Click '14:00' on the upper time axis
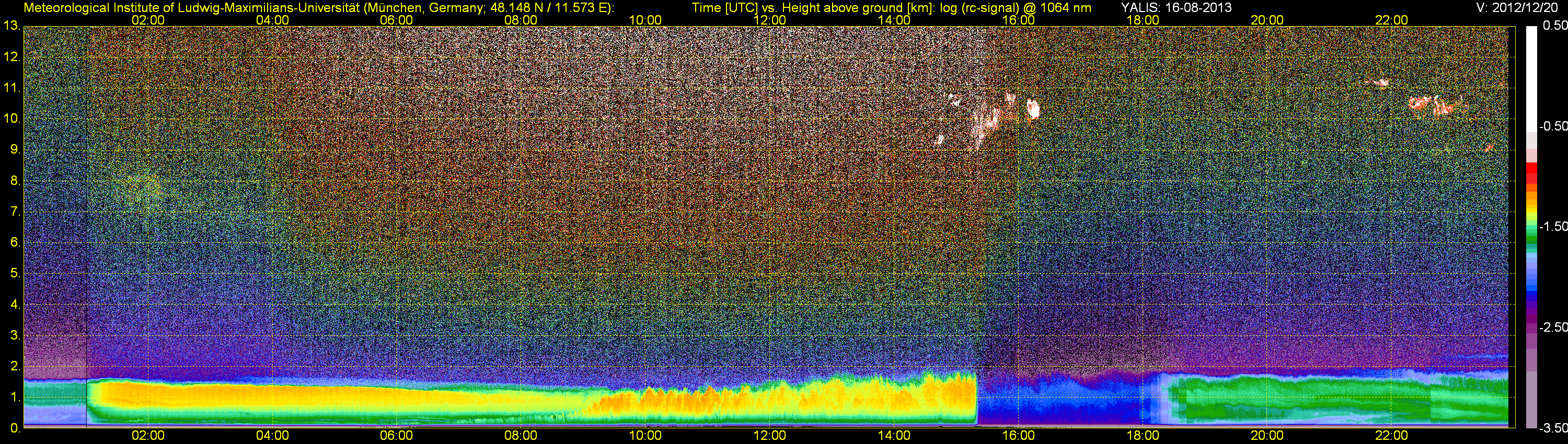Viewport: 1568px width, 444px height. coord(894,20)
